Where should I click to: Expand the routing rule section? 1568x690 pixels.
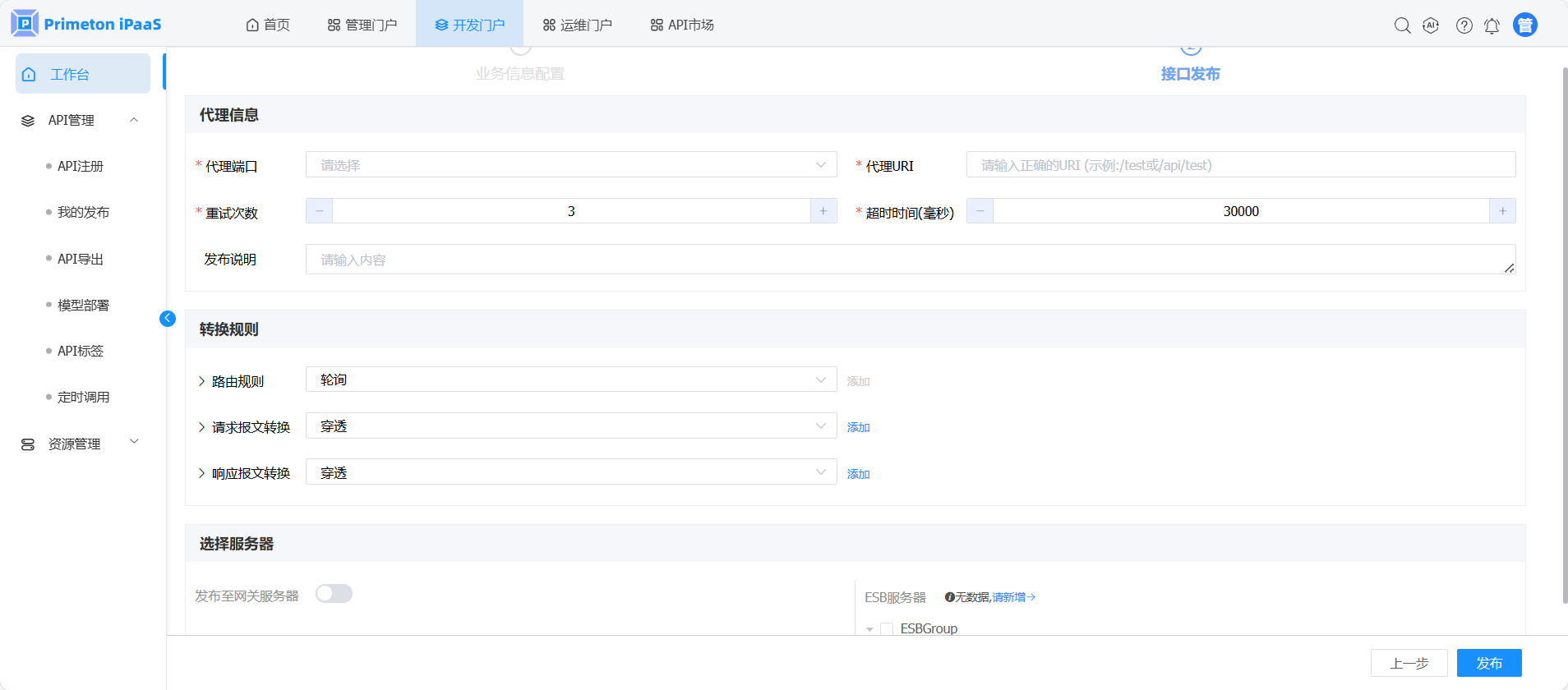[x=202, y=381]
